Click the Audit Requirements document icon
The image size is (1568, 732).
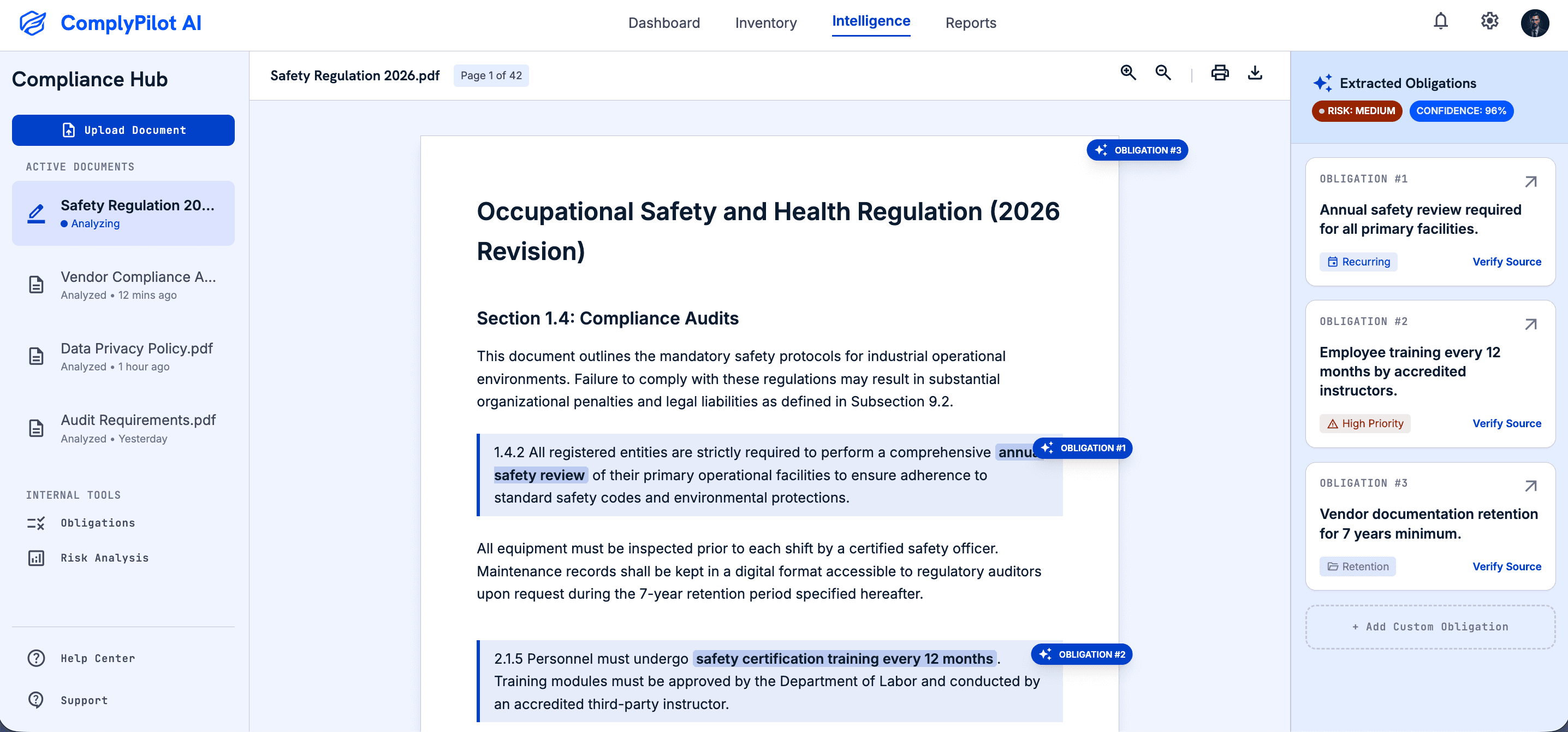(x=36, y=428)
